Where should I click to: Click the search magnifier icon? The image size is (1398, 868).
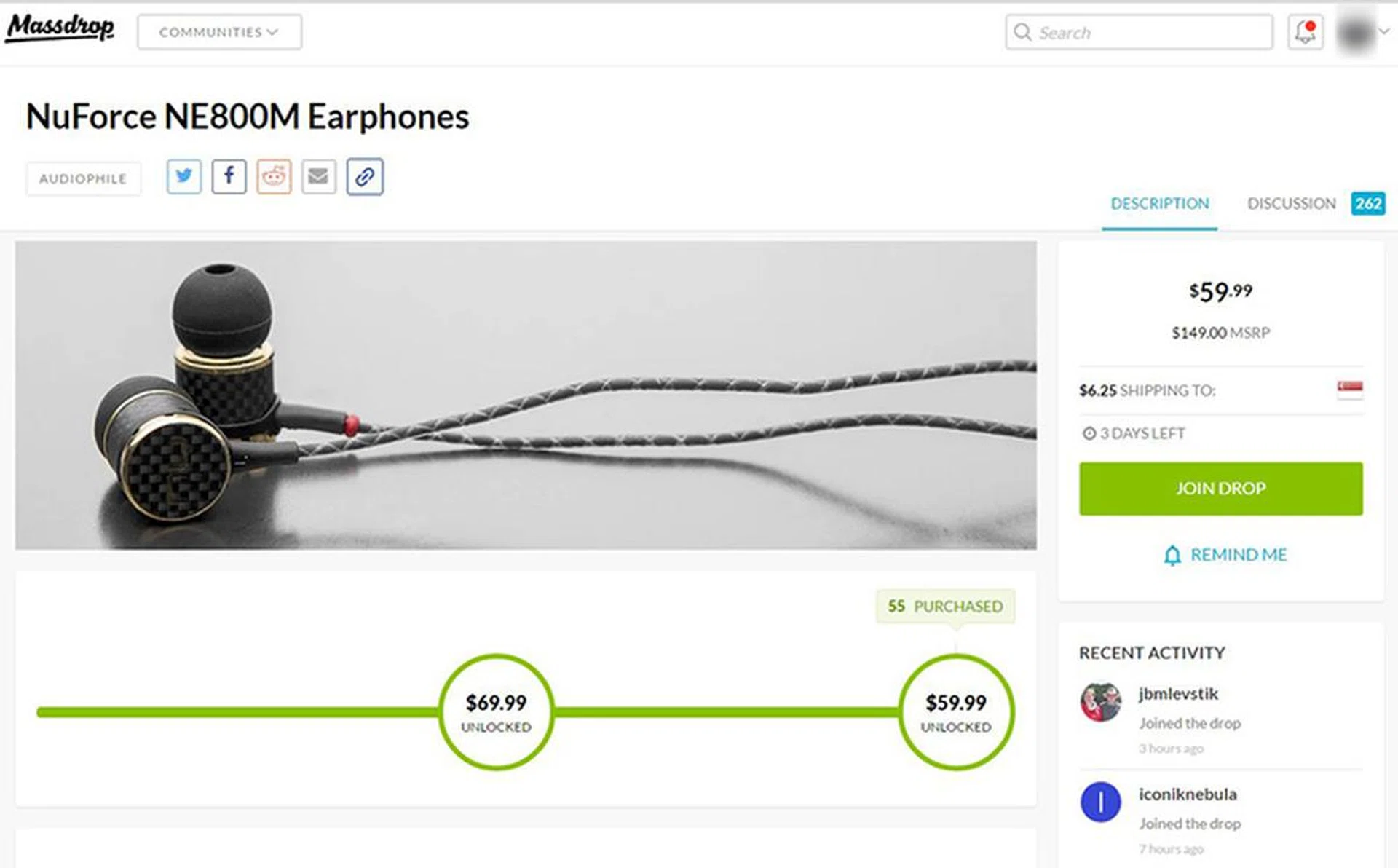1022,32
